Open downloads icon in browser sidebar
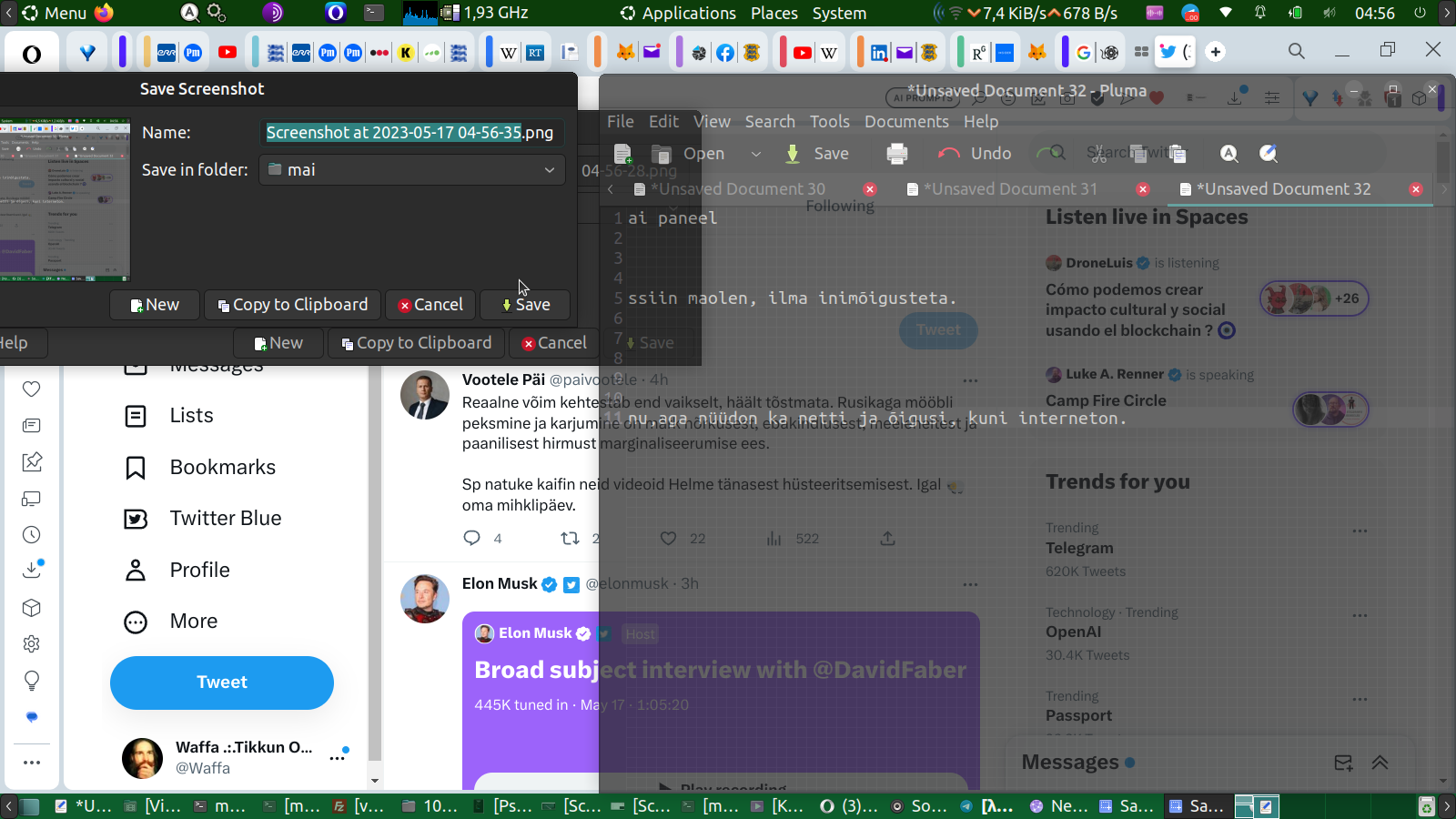This screenshot has height=819, width=1456. coord(32,571)
